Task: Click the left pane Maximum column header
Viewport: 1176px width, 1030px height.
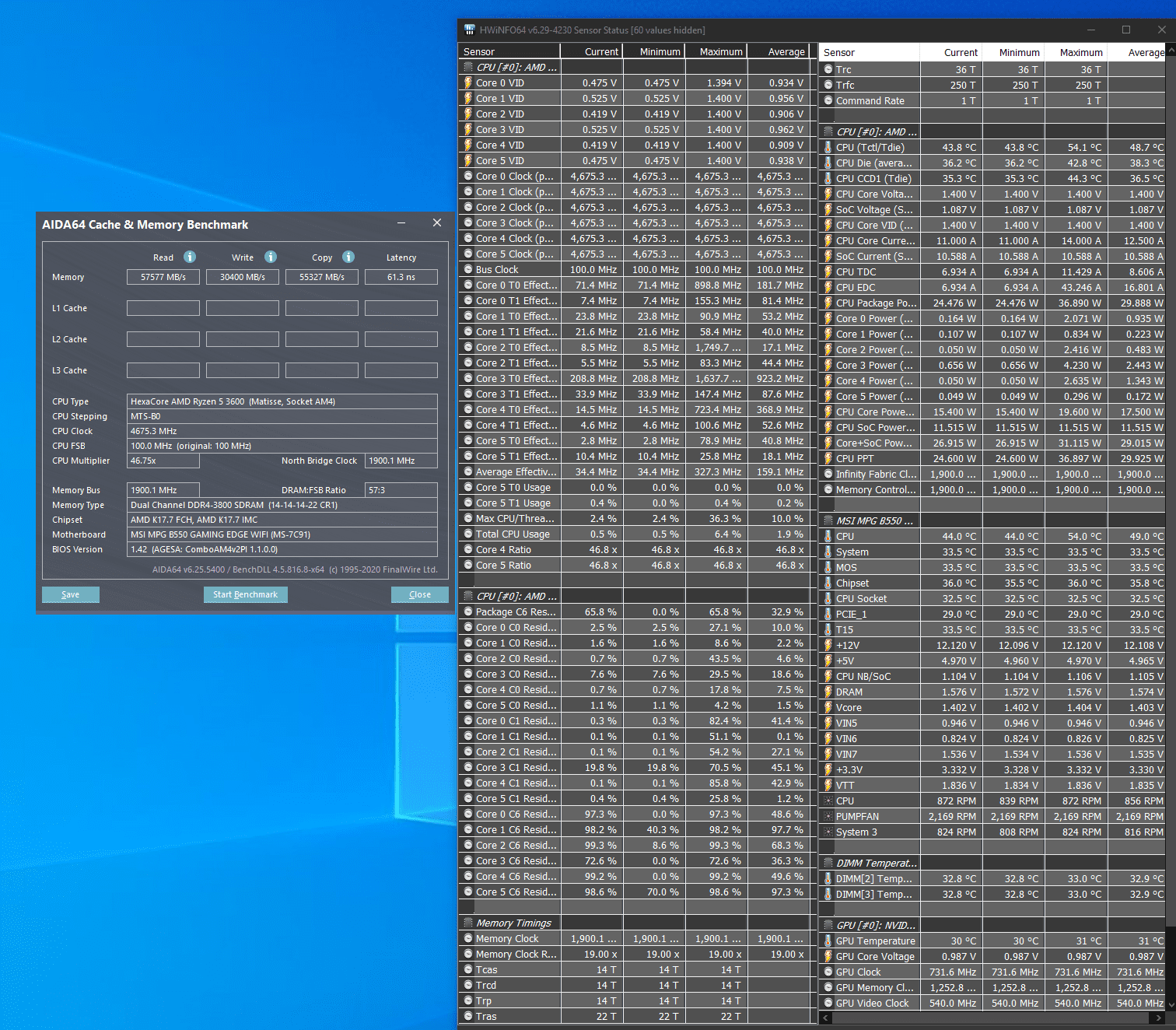Action: pyautogui.click(x=716, y=51)
